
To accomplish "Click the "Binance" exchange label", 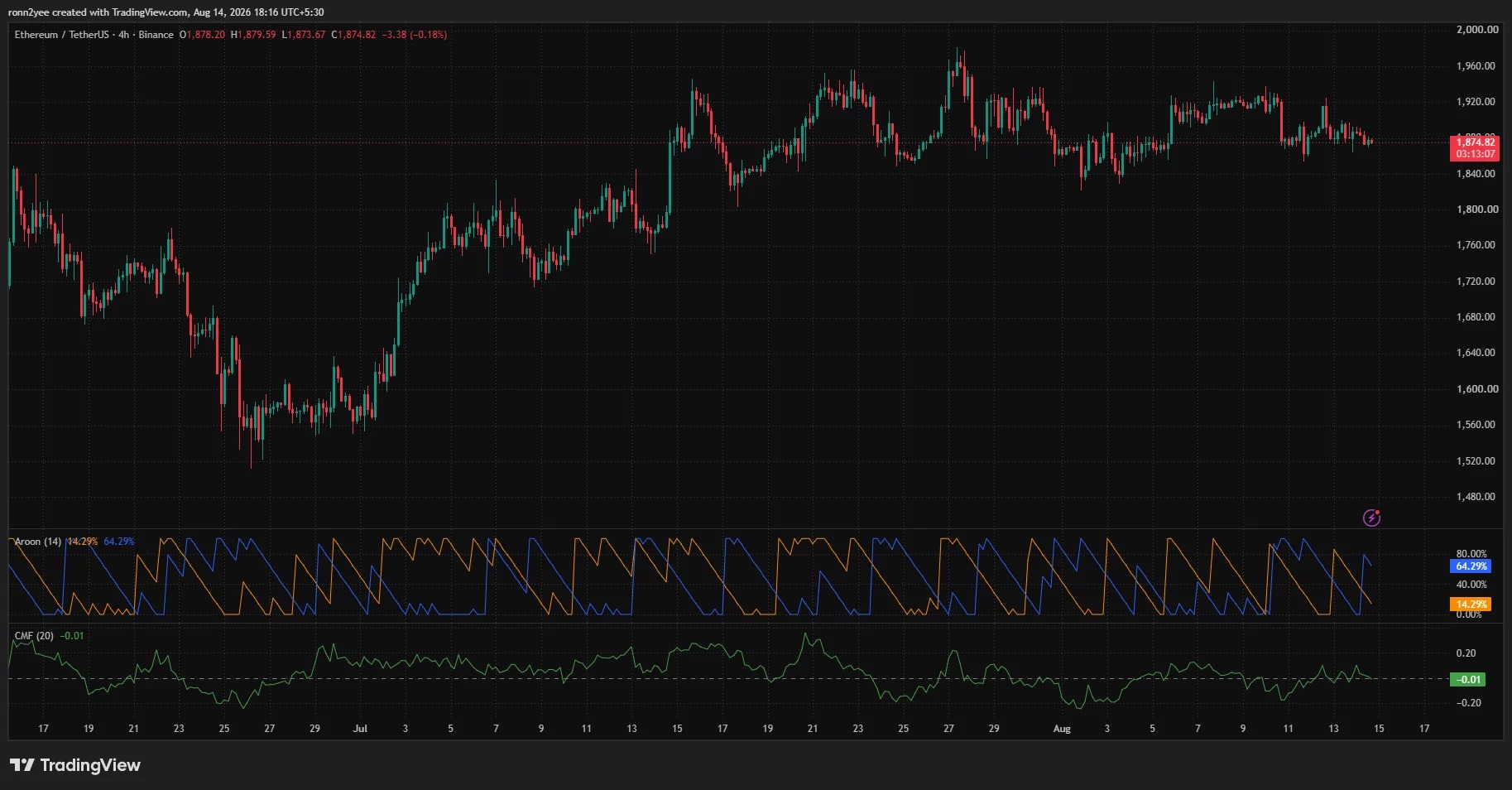I will (x=156, y=35).
